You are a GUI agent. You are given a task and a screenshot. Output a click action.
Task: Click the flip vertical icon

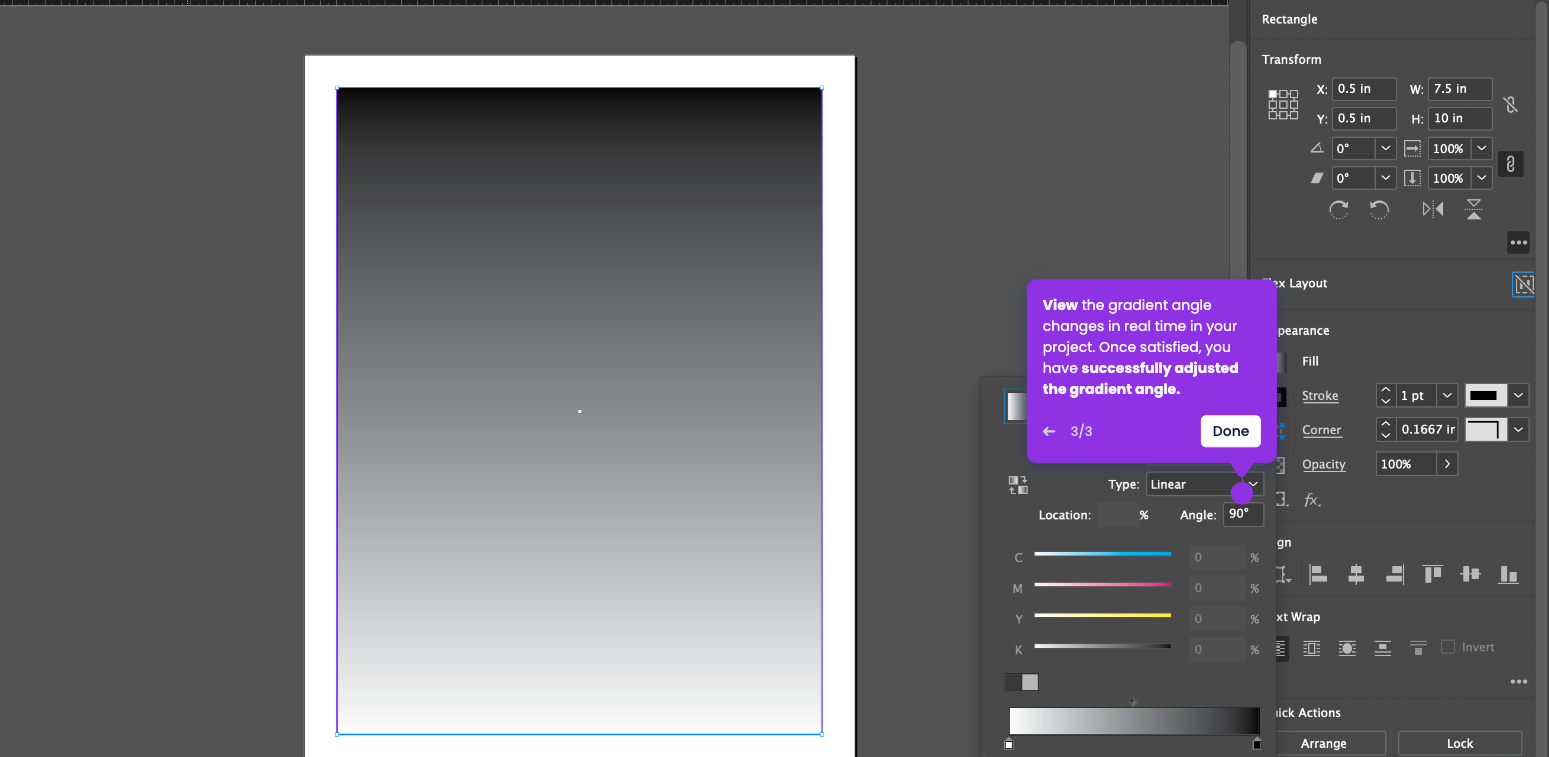[x=1474, y=209]
